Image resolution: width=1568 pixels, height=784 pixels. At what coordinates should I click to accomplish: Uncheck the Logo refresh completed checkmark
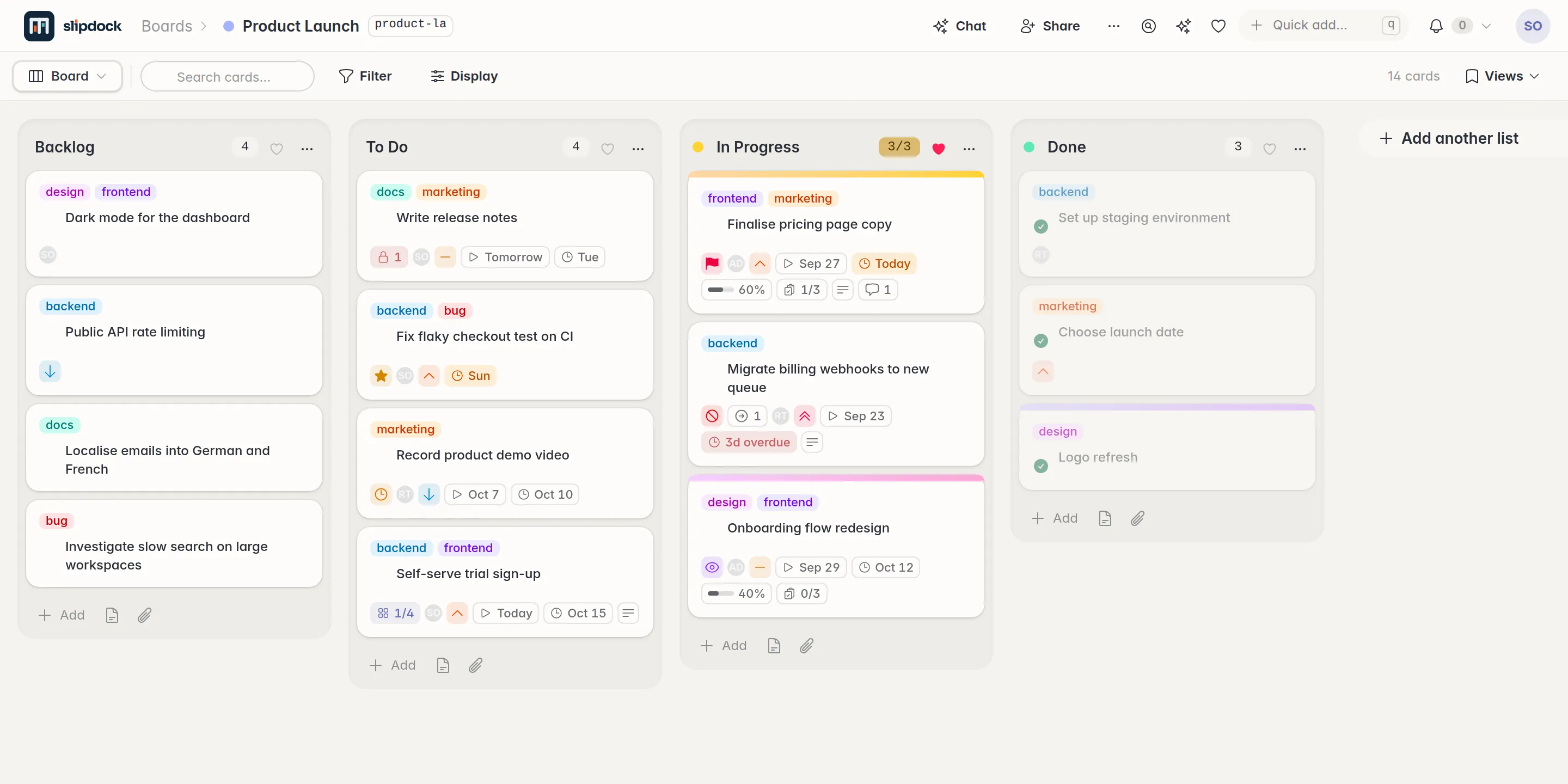(x=1041, y=466)
